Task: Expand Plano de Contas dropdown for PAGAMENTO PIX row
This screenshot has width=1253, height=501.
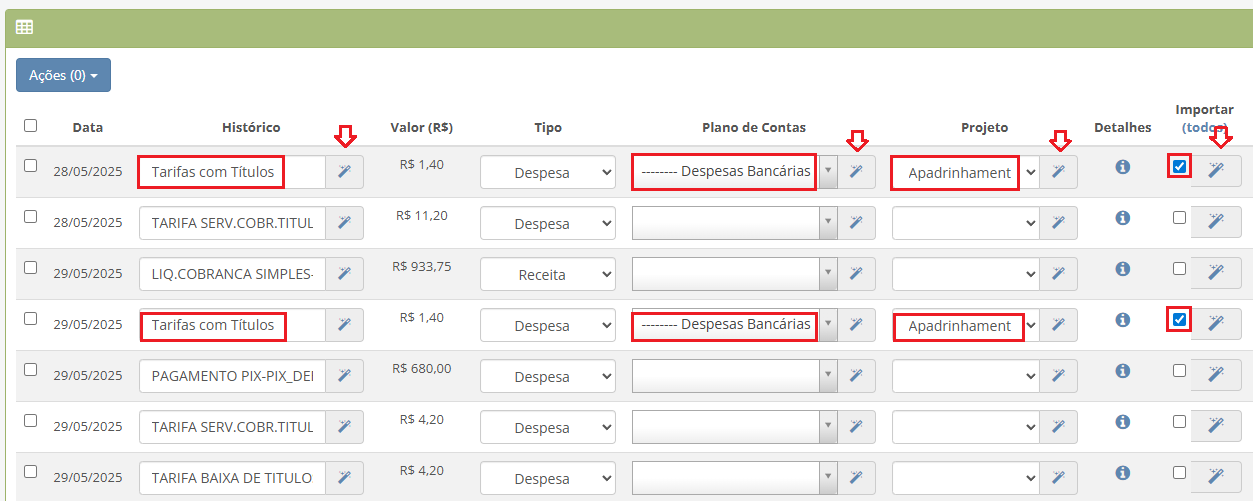Action: pyautogui.click(x=735, y=376)
